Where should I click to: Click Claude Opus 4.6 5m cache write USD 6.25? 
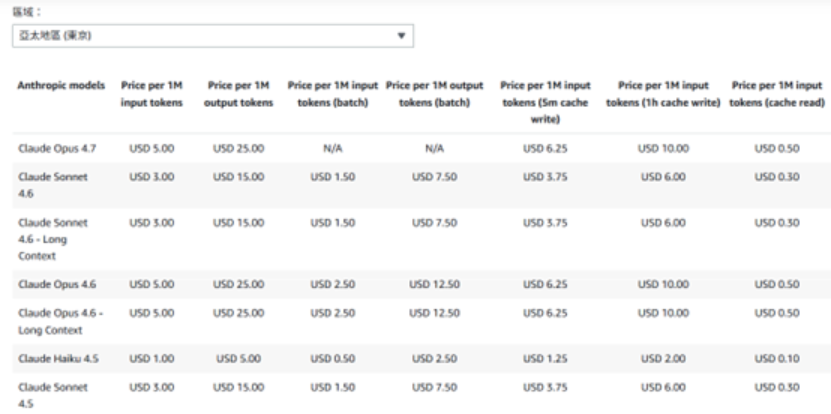click(545, 284)
